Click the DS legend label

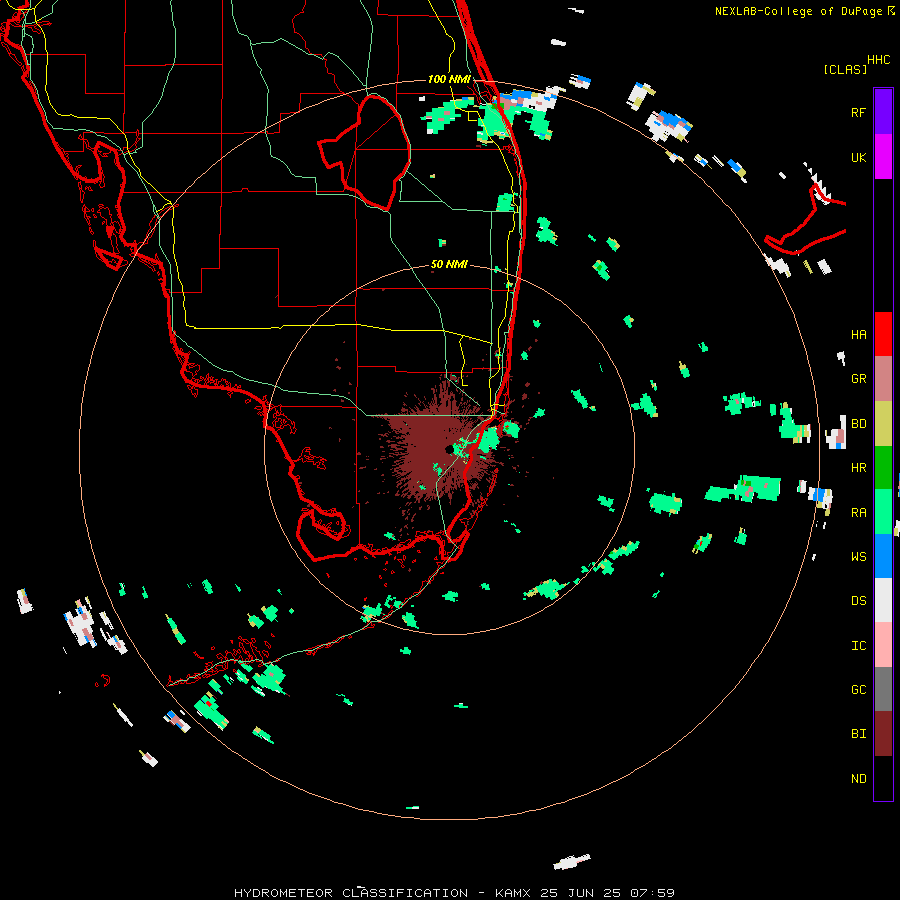point(858,601)
